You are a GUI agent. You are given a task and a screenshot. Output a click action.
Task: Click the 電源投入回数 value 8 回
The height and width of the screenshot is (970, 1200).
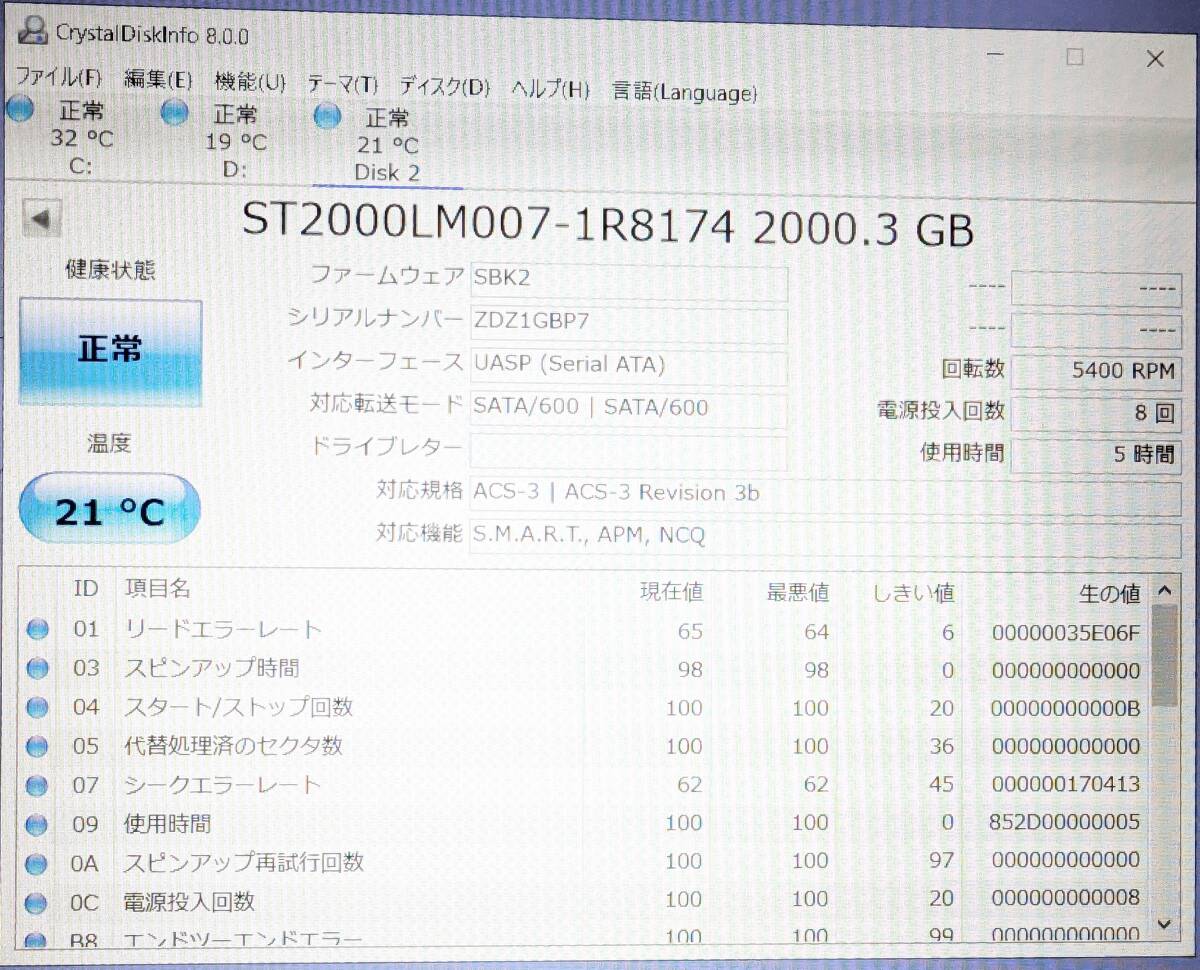coord(1096,413)
